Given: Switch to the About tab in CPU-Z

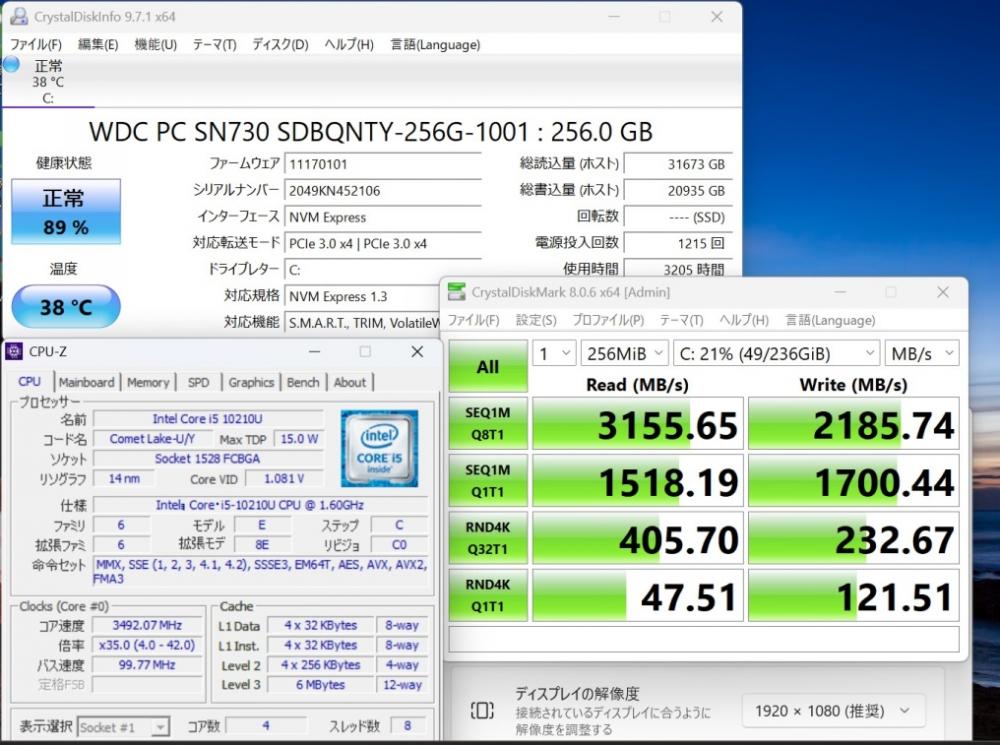Looking at the screenshot, I should coord(350,382).
